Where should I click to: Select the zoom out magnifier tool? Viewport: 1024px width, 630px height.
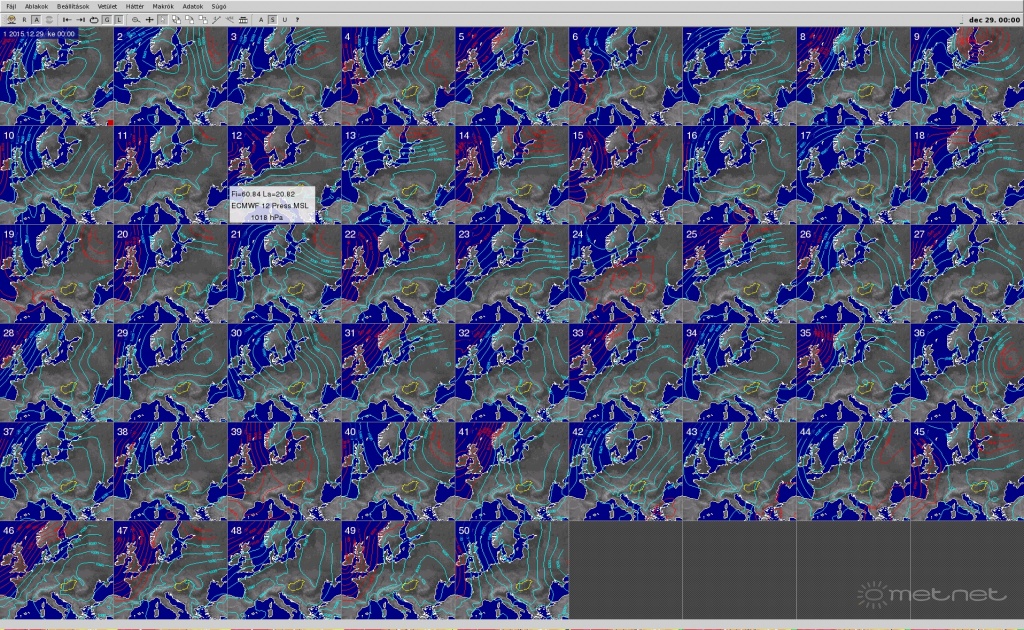point(135,19)
